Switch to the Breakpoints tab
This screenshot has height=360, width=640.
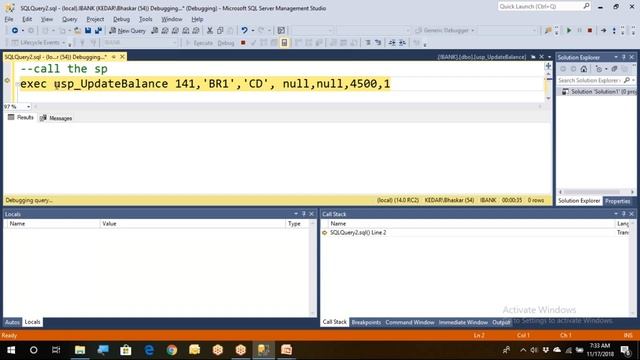tap(366, 322)
